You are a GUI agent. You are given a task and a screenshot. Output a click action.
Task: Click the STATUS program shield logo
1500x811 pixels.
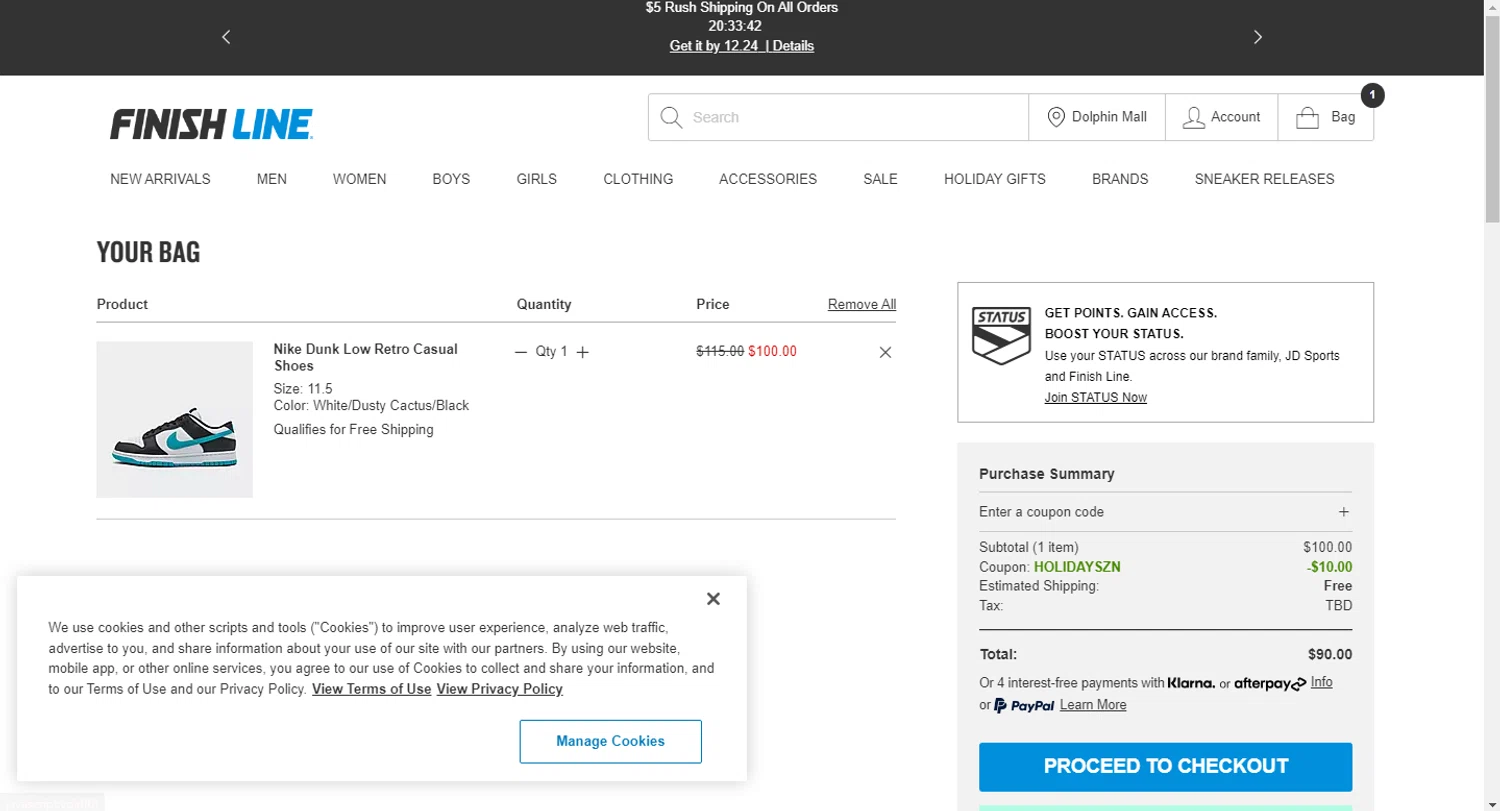(1001, 337)
